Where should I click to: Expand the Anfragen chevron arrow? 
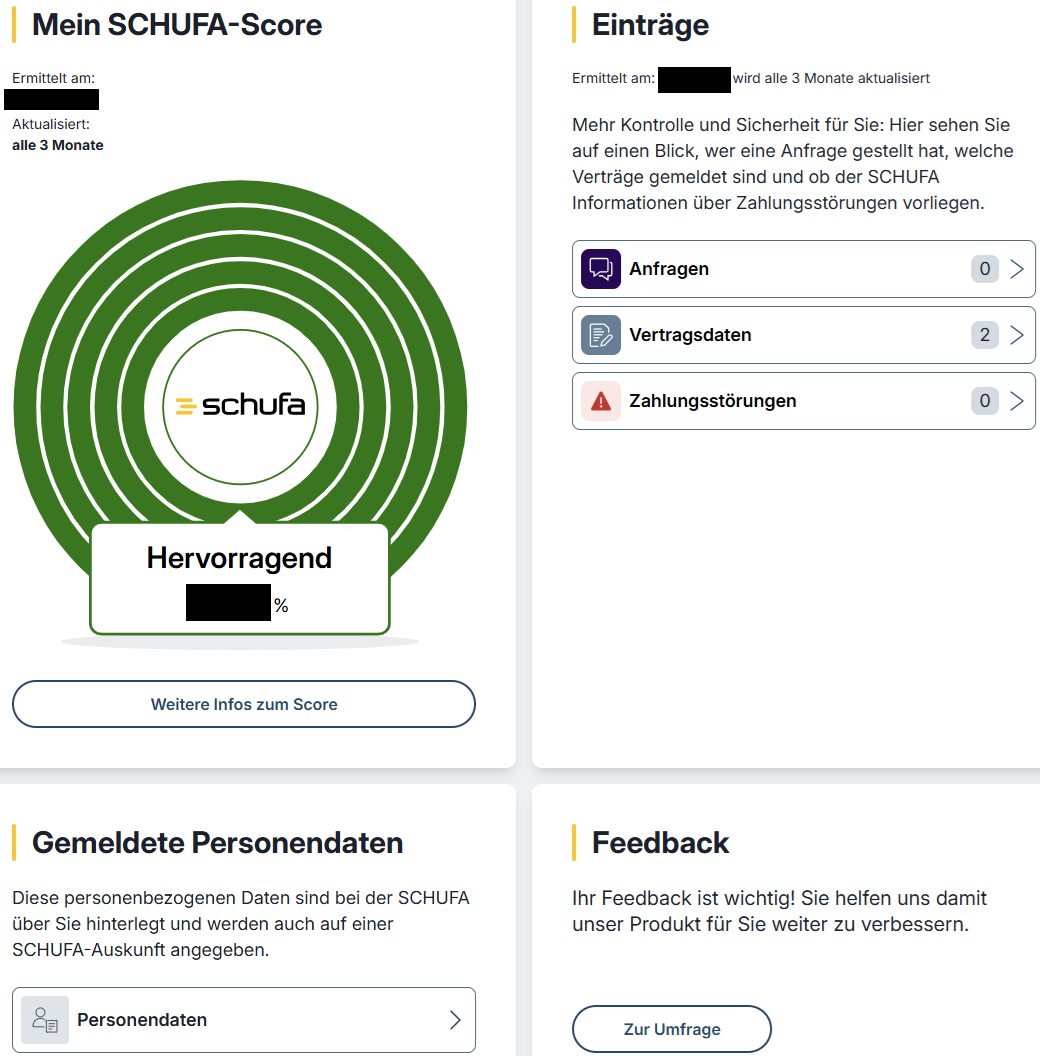pyautogui.click(x=1017, y=269)
